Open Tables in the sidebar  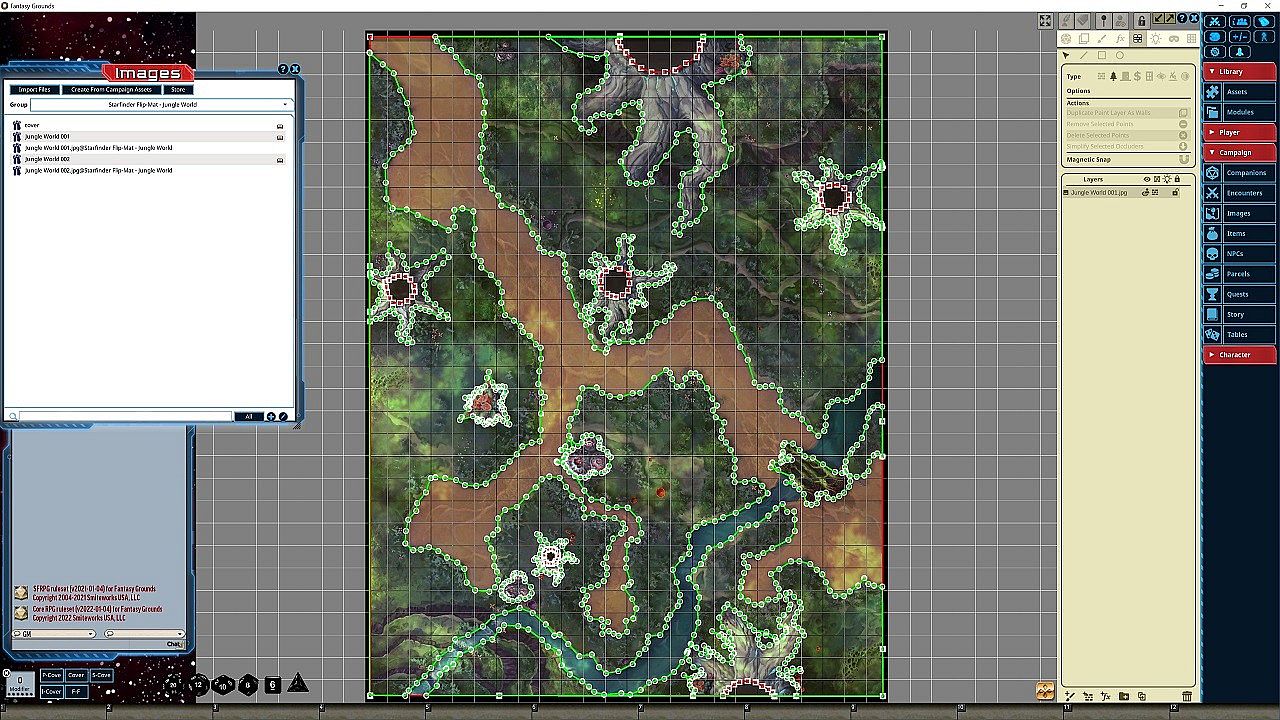click(1240, 335)
